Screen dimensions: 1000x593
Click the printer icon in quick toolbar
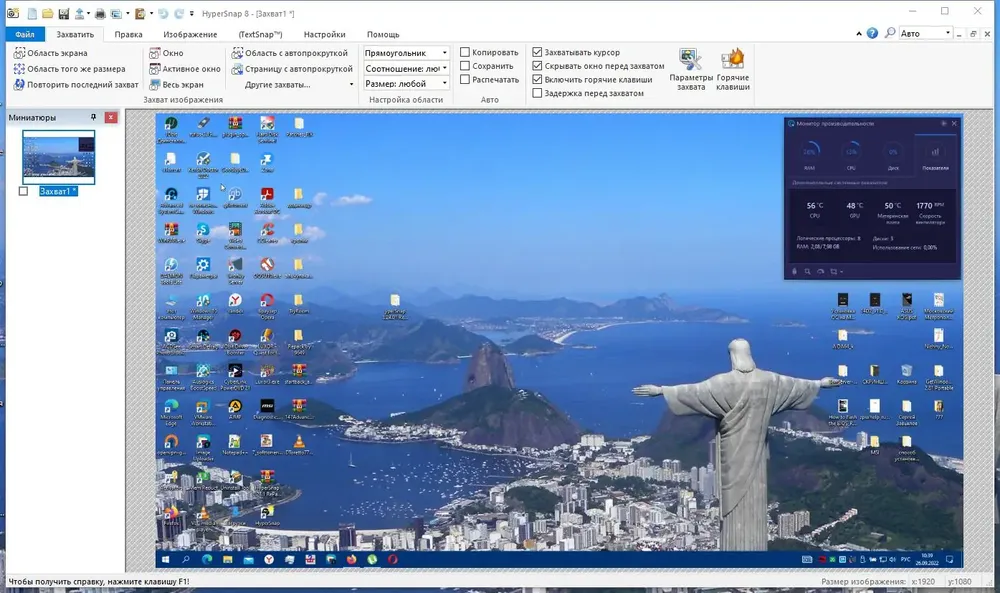(x=100, y=13)
